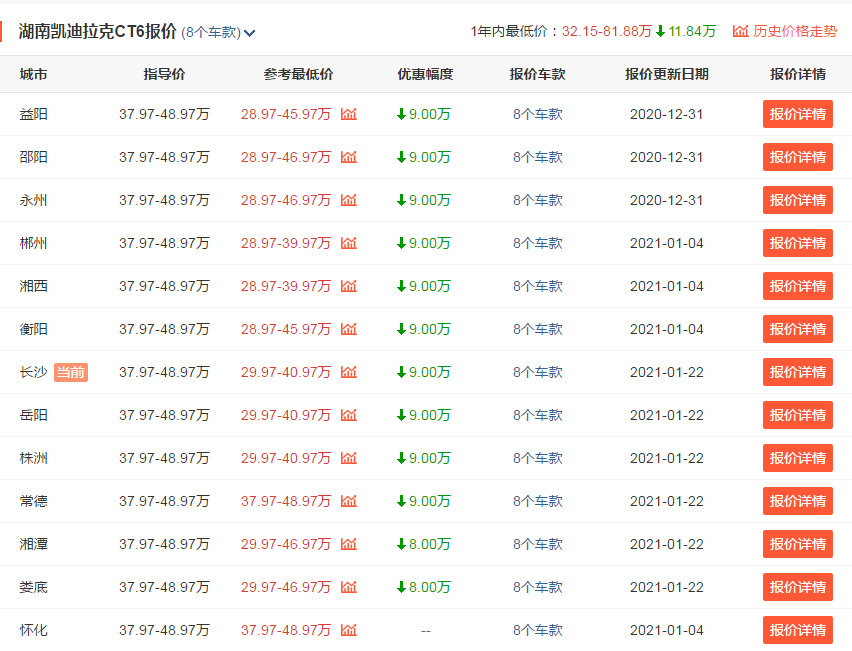Image resolution: width=852 pixels, height=651 pixels.
Task: Select city name 衡阳
Action: point(34,329)
